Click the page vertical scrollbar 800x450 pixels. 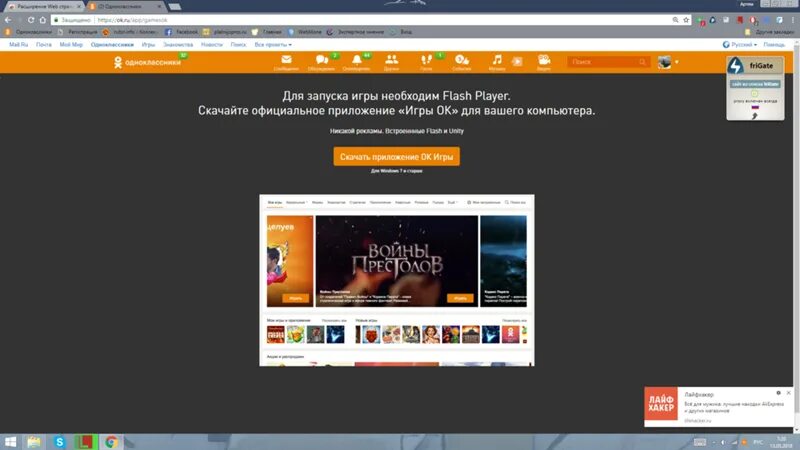point(796,235)
